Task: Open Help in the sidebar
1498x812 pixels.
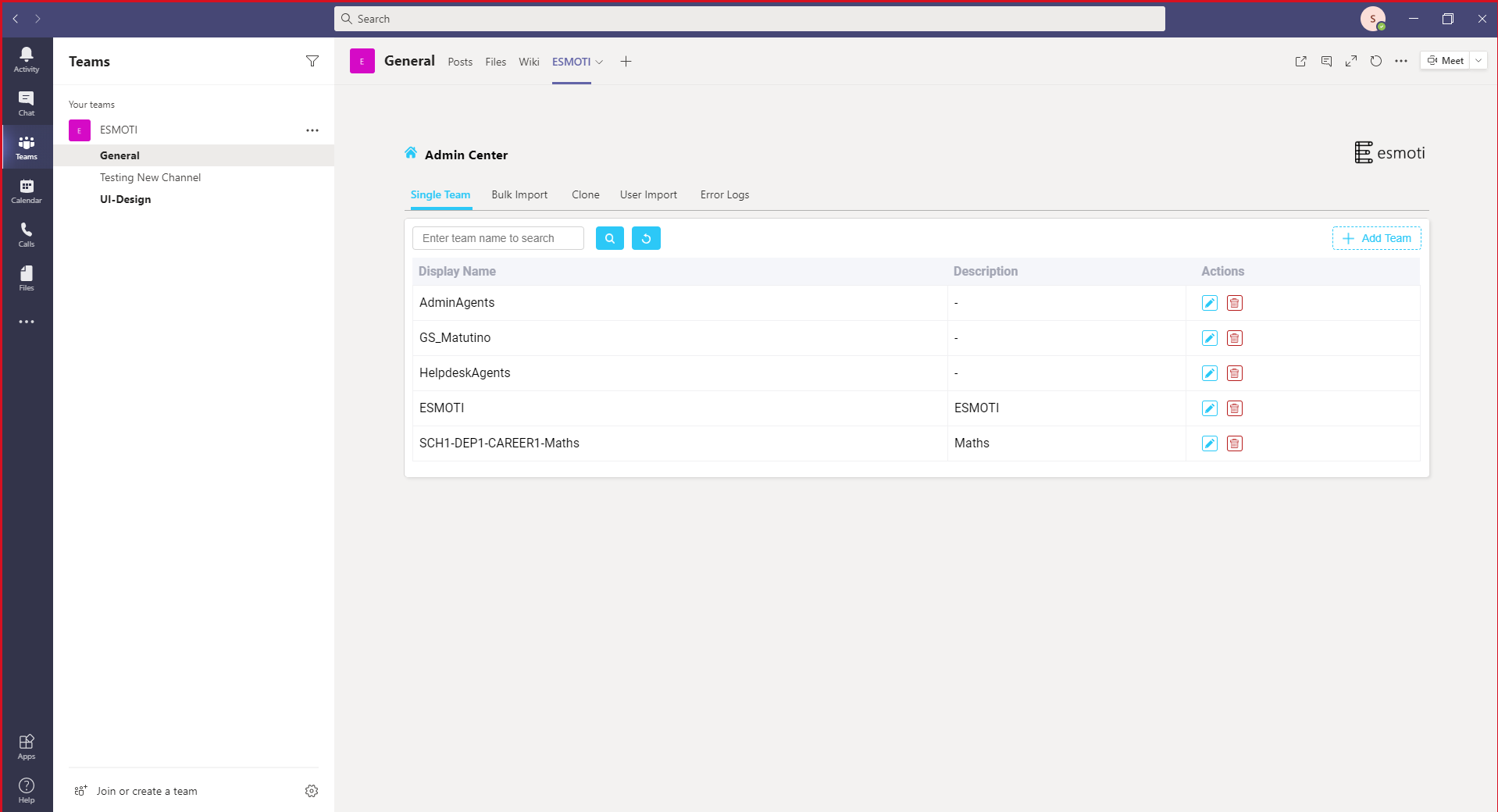Action: click(x=27, y=790)
